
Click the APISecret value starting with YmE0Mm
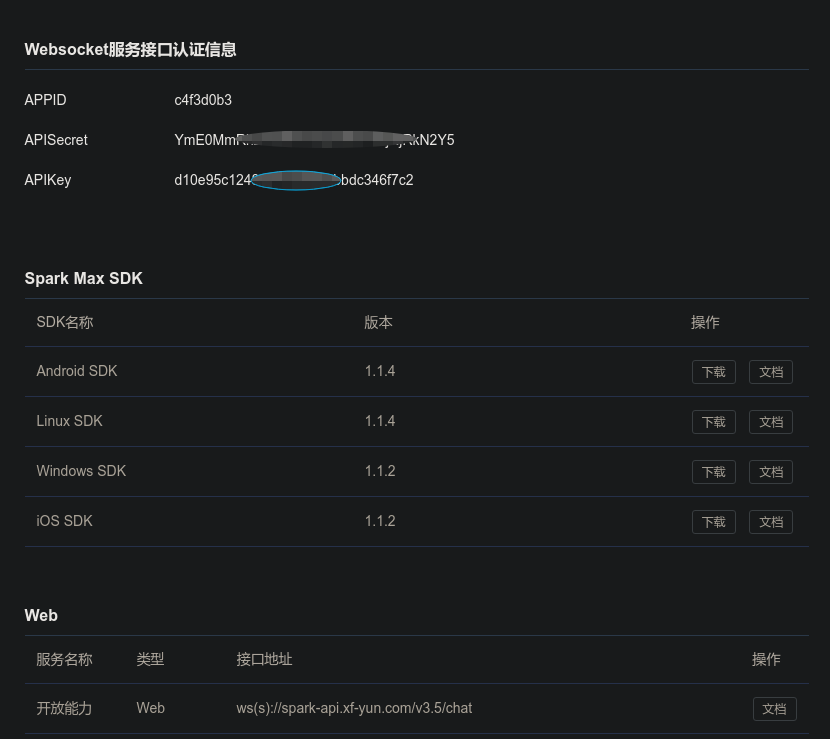click(314, 140)
